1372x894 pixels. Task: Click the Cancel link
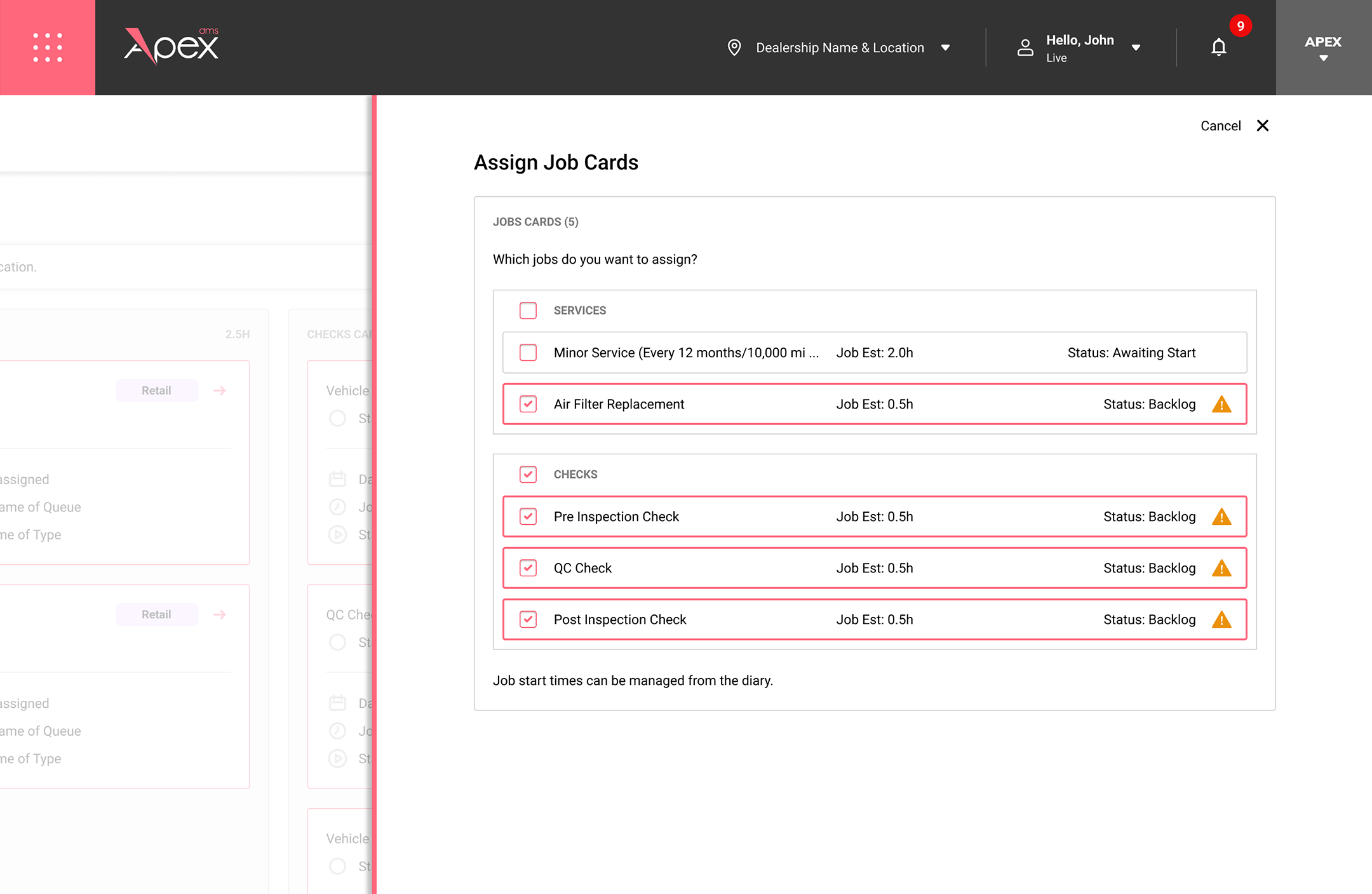click(1220, 126)
